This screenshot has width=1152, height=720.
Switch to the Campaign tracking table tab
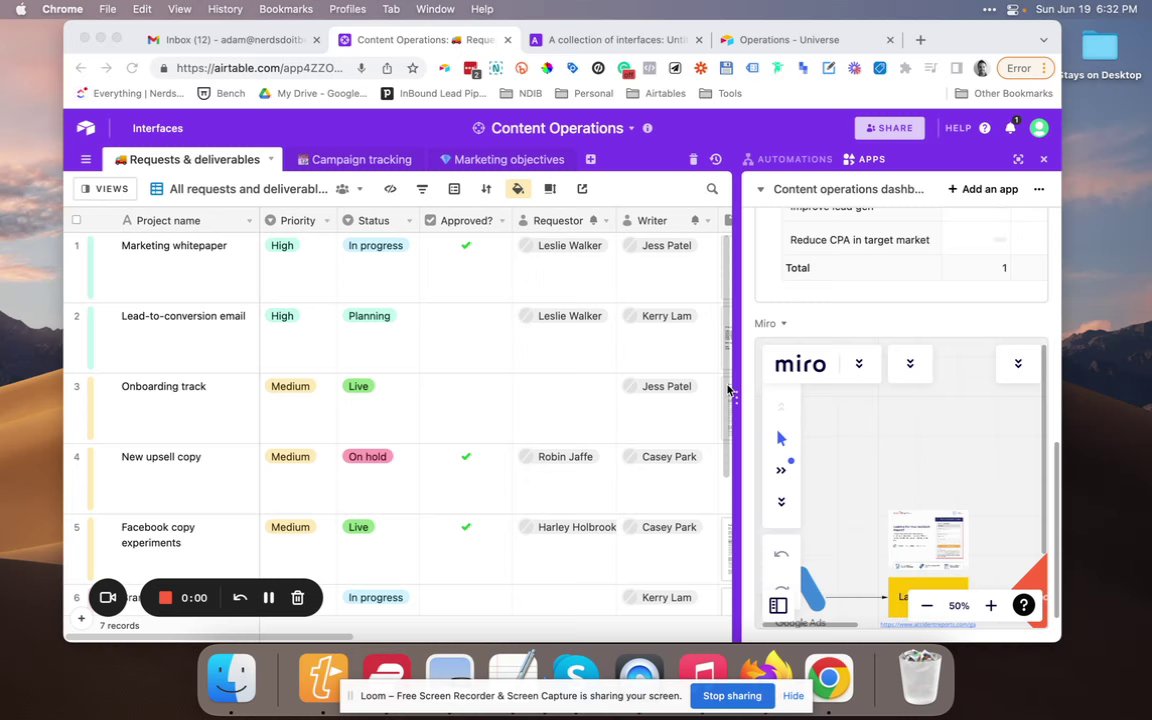[354, 159]
